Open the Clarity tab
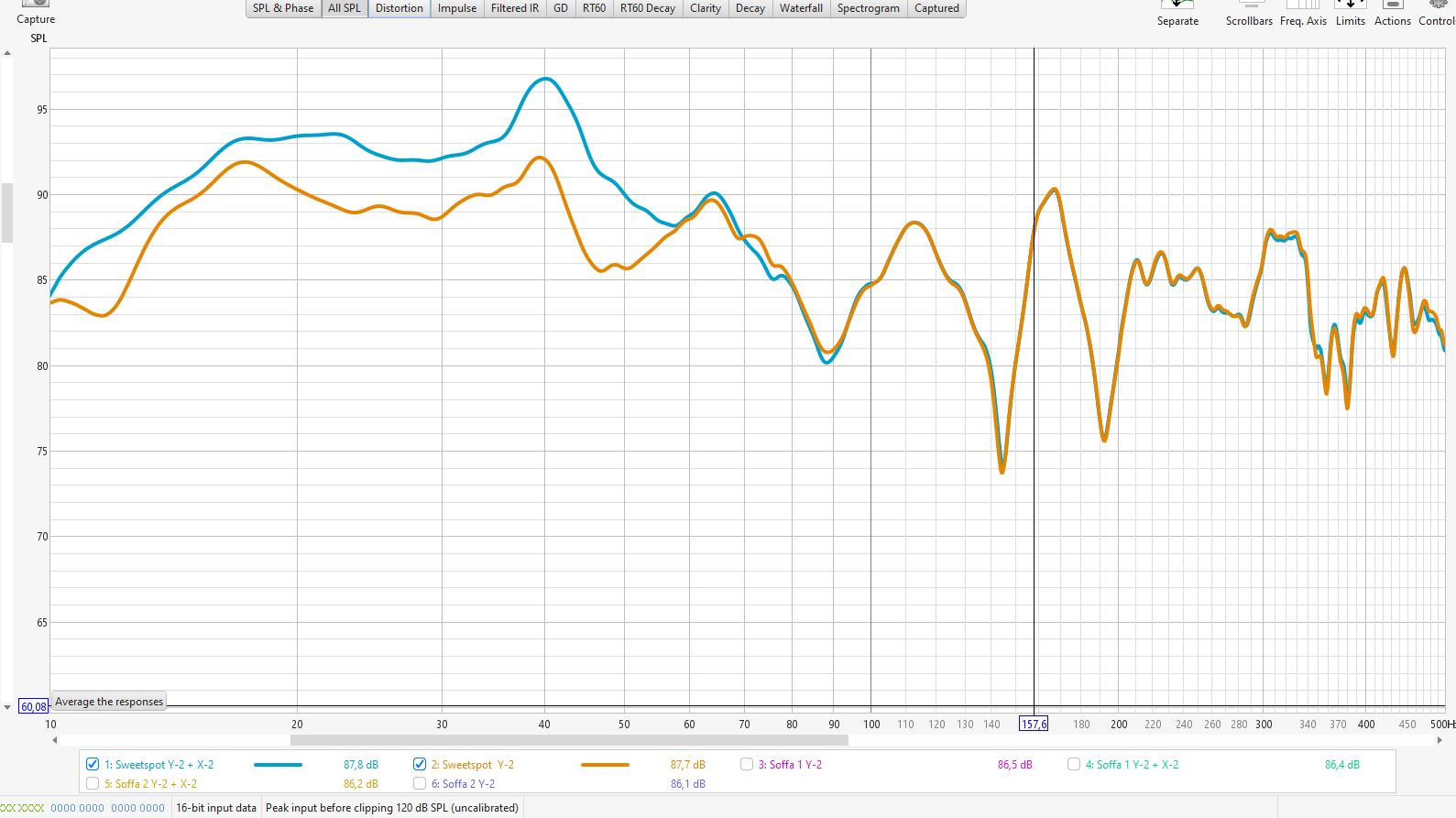This screenshot has width=1456, height=818. [706, 8]
